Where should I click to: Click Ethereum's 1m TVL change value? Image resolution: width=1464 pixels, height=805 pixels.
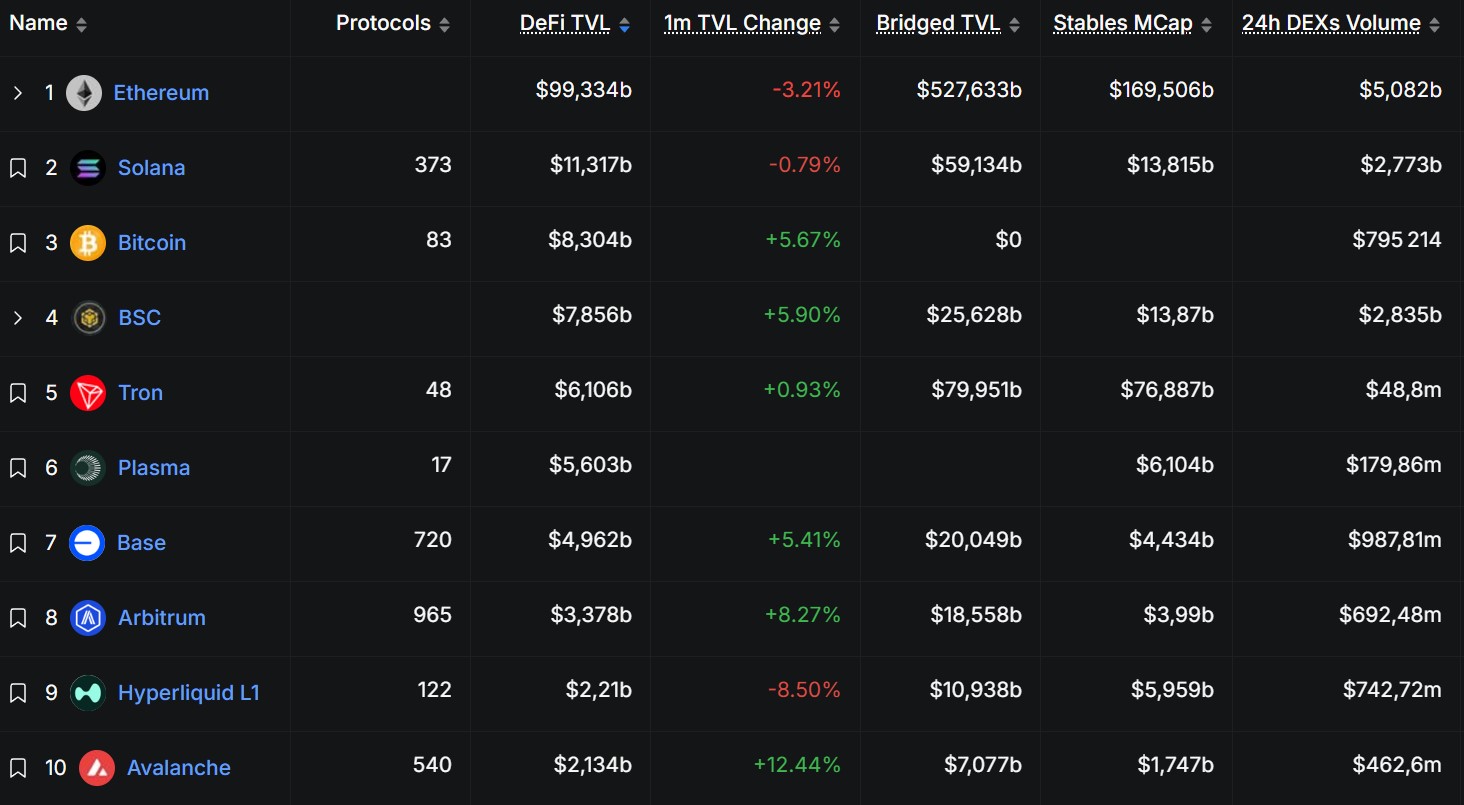pyautogui.click(x=806, y=89)
